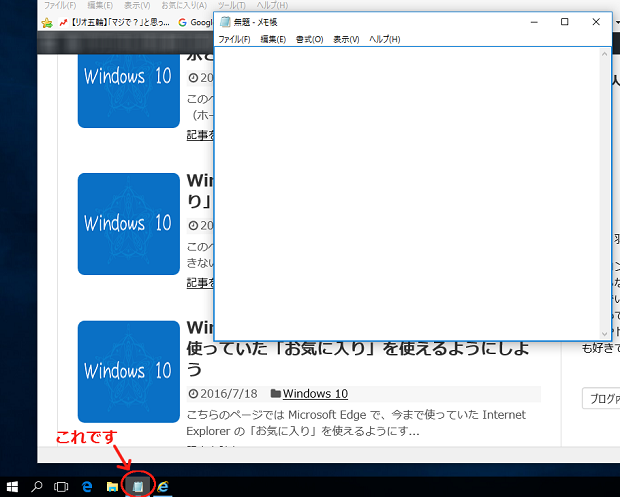Open taskbar search magnifier
Image resolution: width=620 pixels, height=497 pixels.
coord(36,487)
